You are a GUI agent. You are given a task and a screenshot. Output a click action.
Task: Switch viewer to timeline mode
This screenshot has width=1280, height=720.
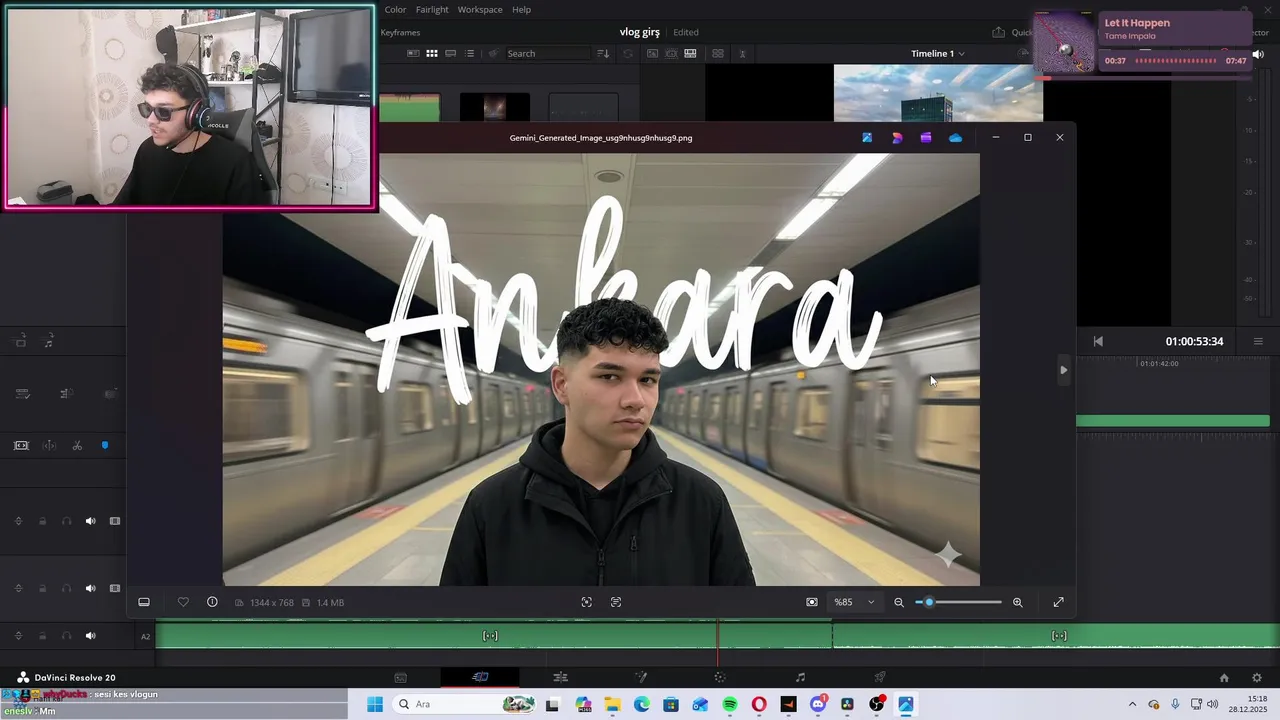point(690,53)
